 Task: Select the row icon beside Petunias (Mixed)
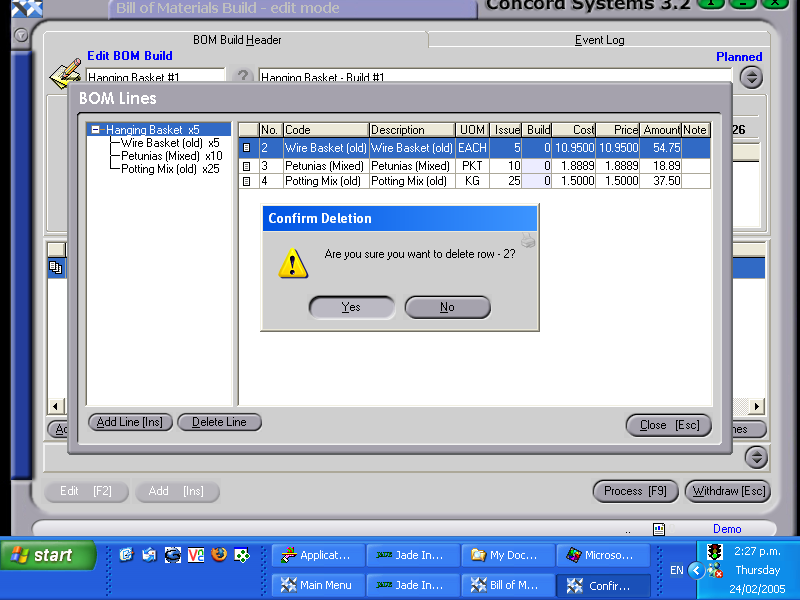pos(246,164)
